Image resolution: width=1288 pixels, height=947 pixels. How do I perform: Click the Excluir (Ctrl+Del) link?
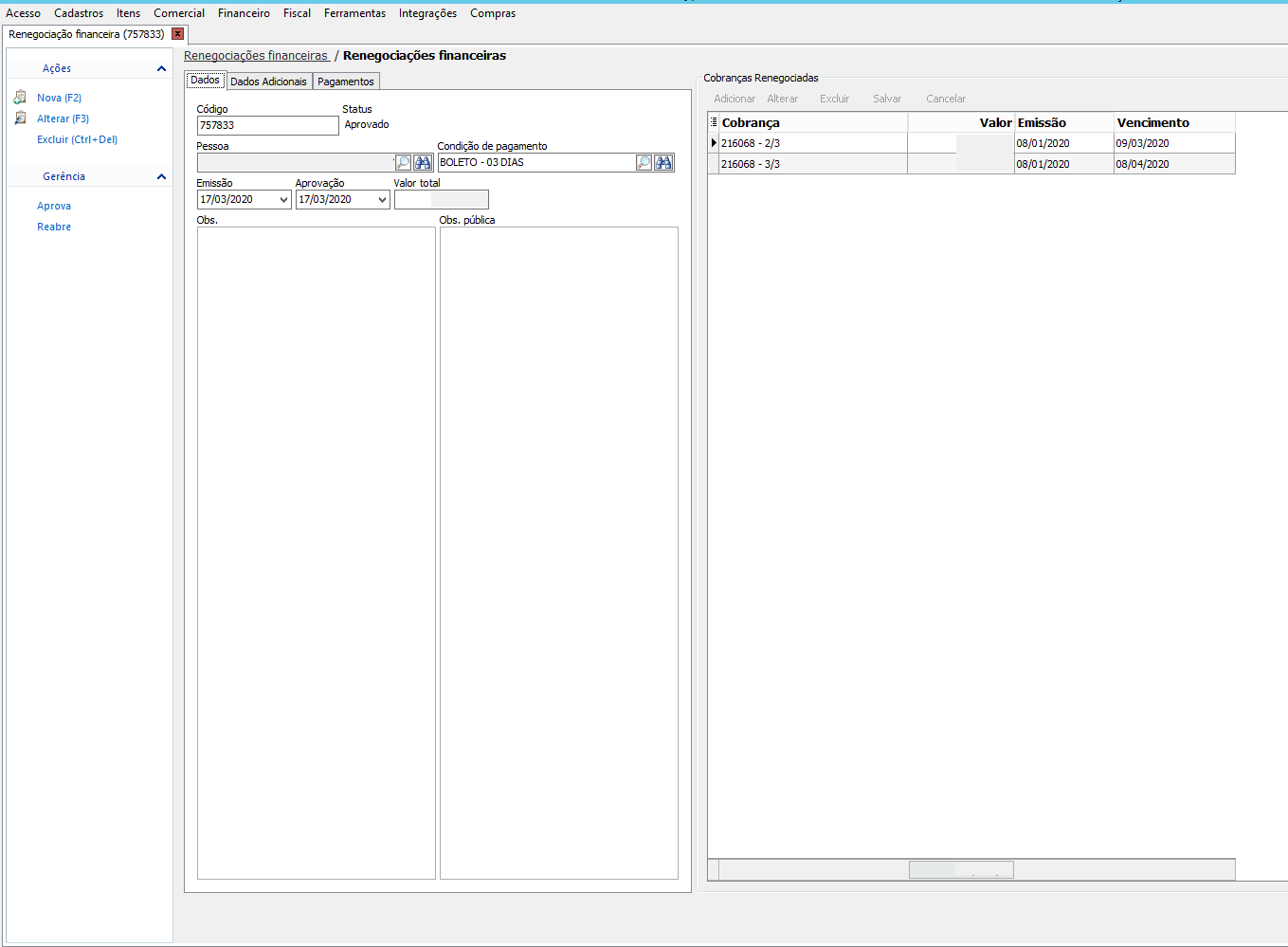click(77, 139)
